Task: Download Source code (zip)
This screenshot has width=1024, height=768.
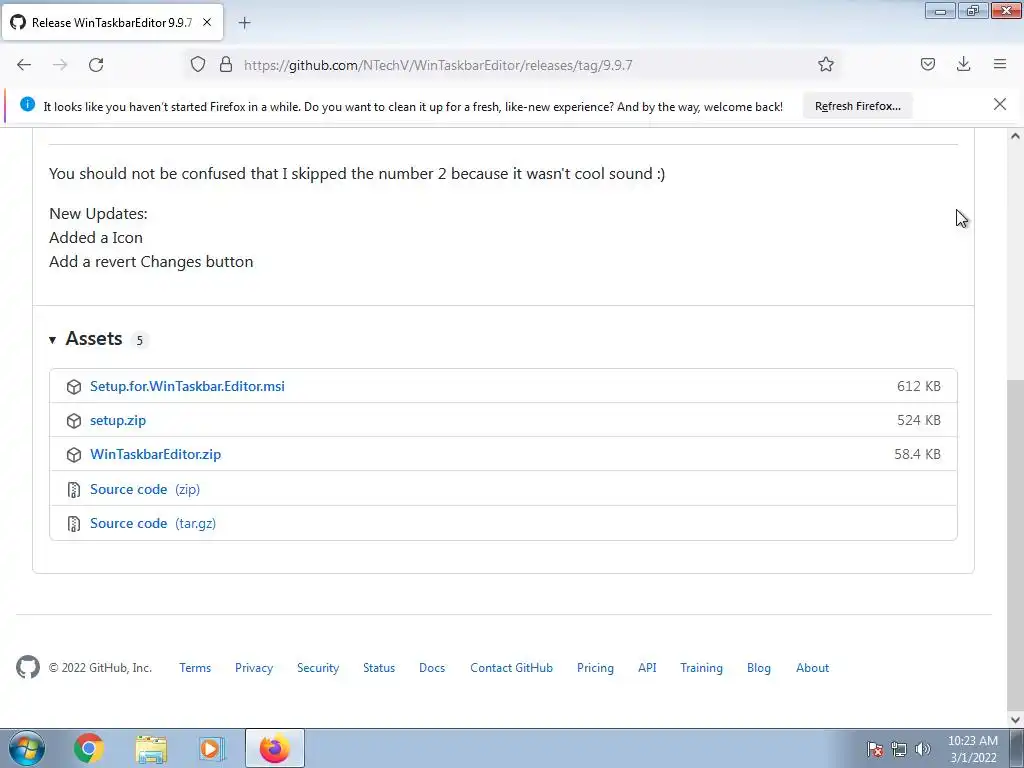Action: pos(145,489)
